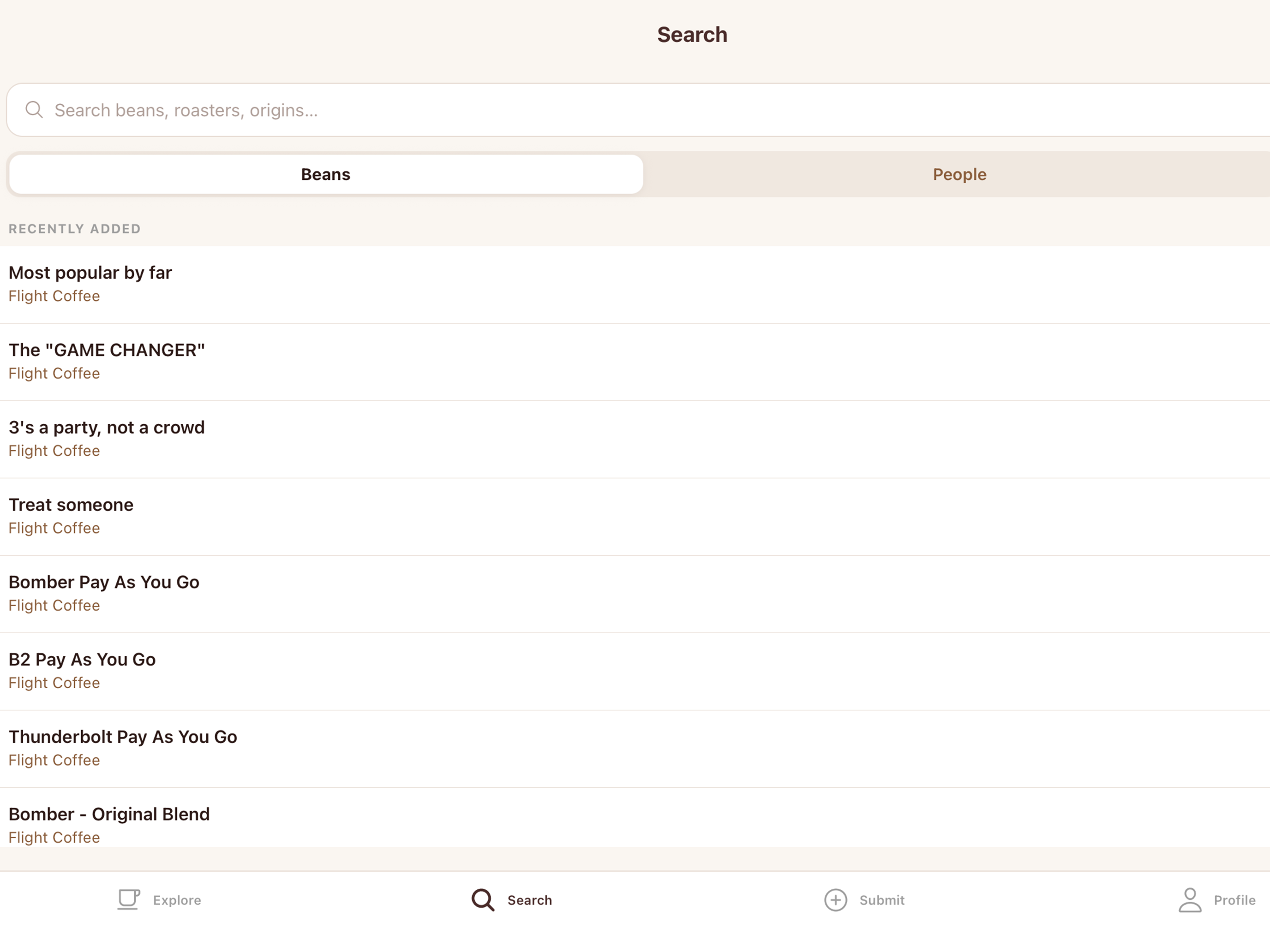Viewport: 1270px width, 952px height.
Task: Tap the Search magnifier icon in tab bar
Action: coord(483,900)
